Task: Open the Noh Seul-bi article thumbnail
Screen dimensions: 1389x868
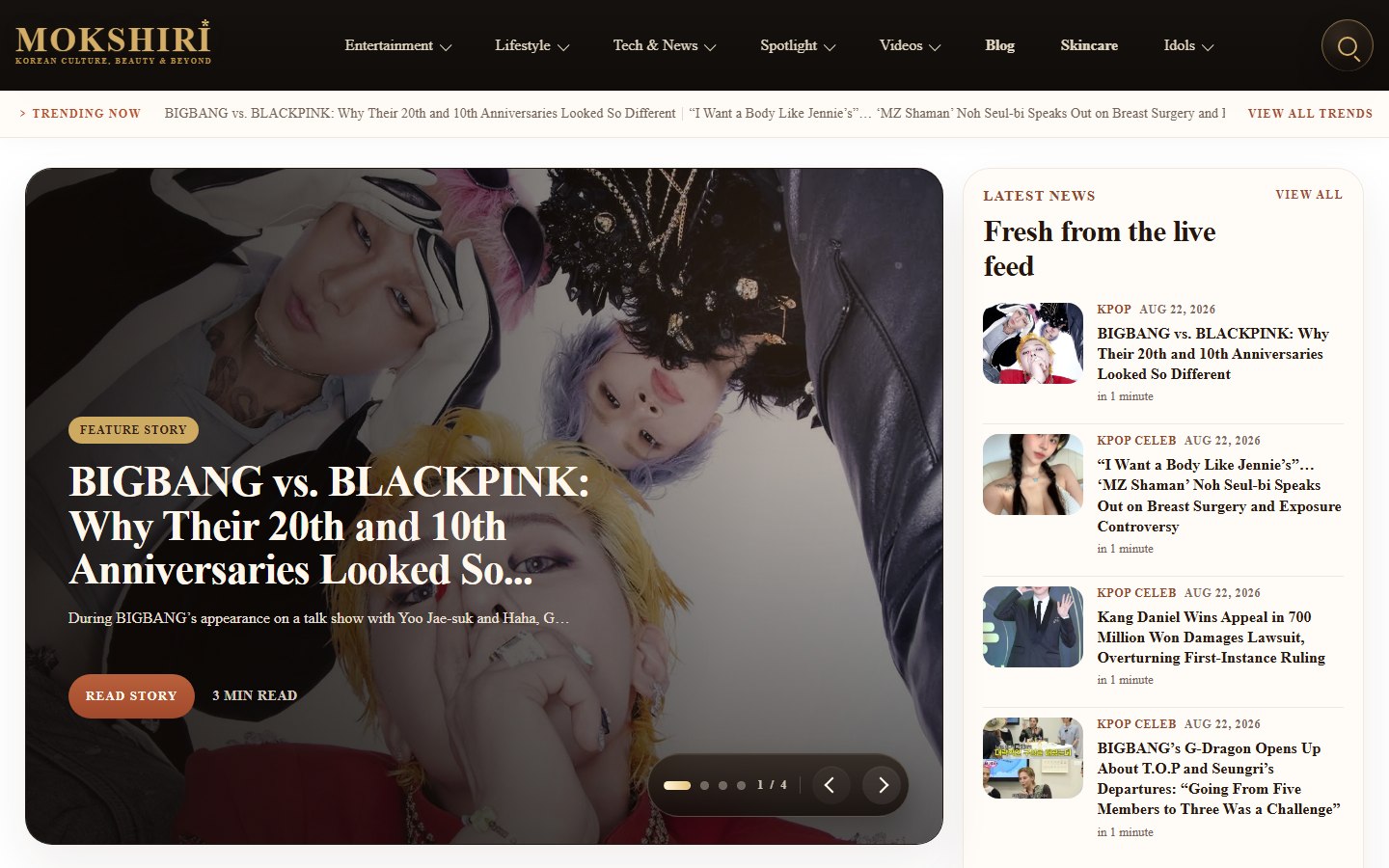Action: [x=1033, y=475]
